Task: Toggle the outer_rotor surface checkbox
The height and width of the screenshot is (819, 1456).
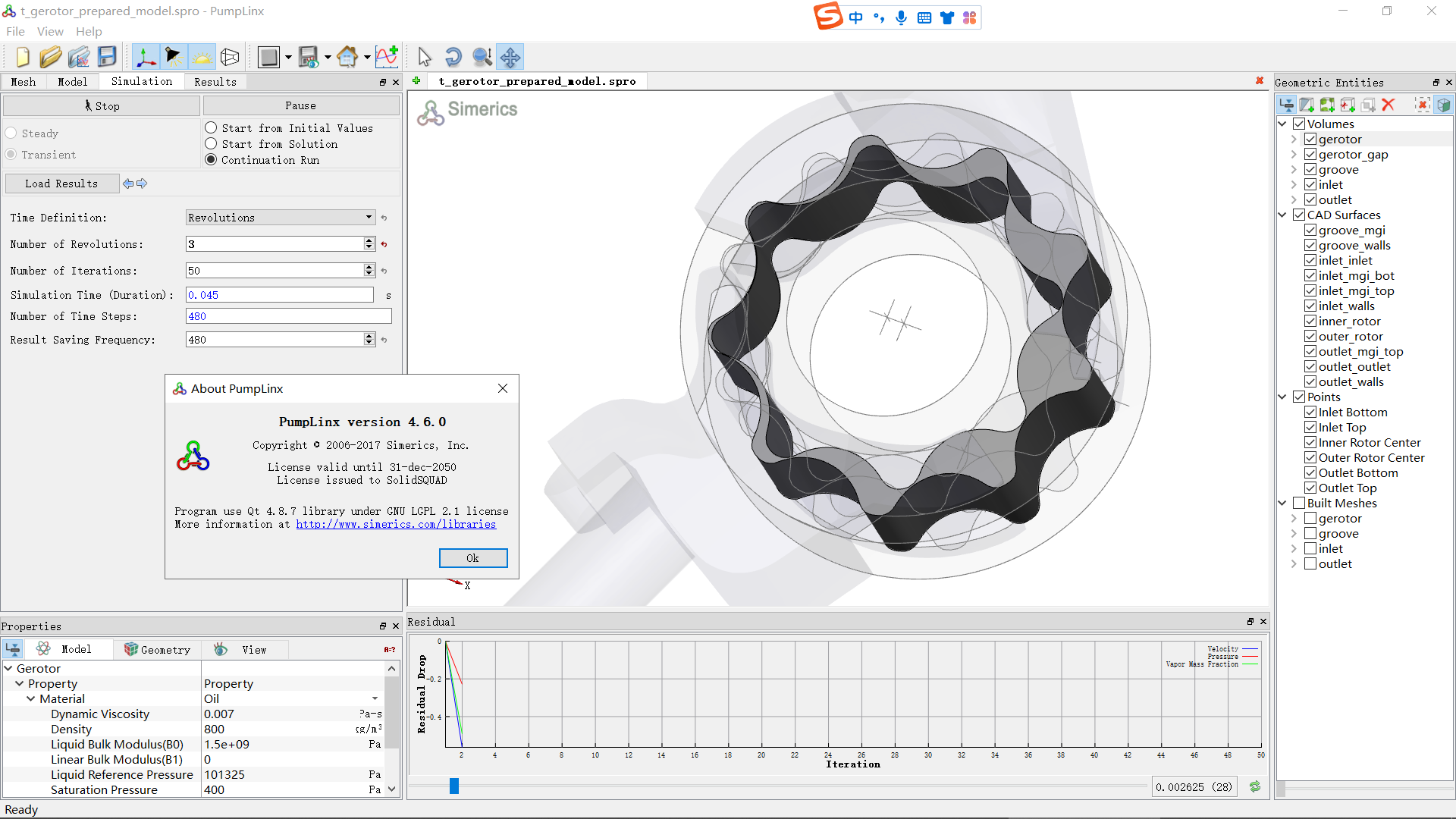Action: tap(1310, 337)
